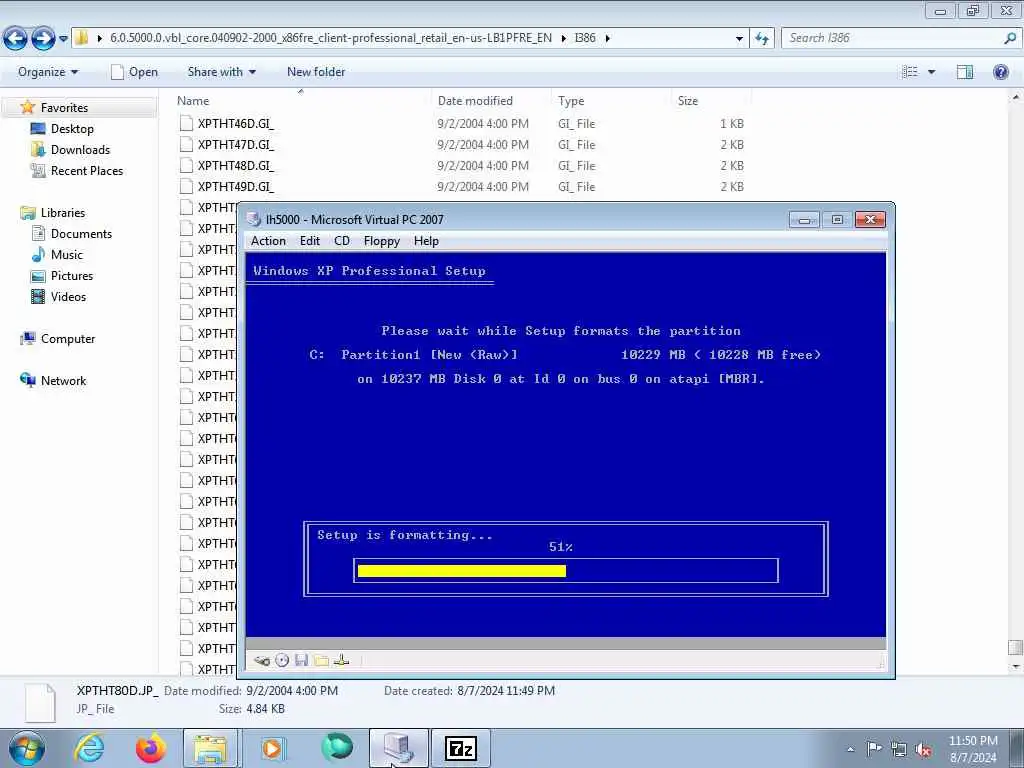1024x768 pixels.
Task: Click the taskbar clock showing 11:50 PM
Action: (x=972, y=749)
